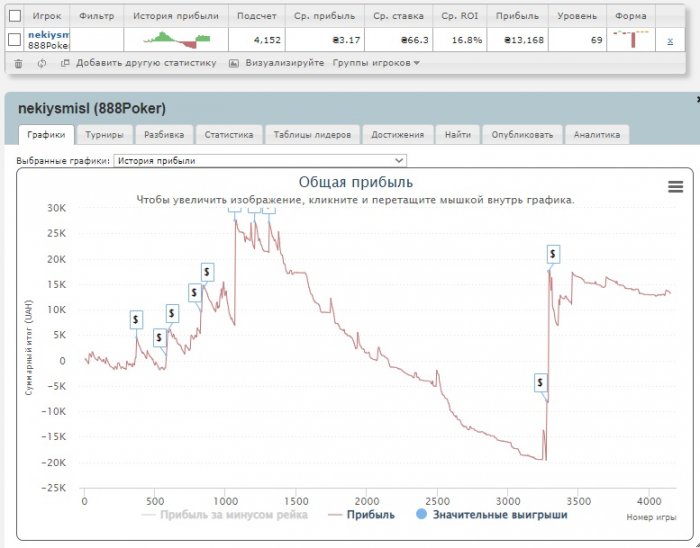Click the Фильтр column header
This screenshot has height=548, width=700.
pyautogui.click(x=96, y=16)
